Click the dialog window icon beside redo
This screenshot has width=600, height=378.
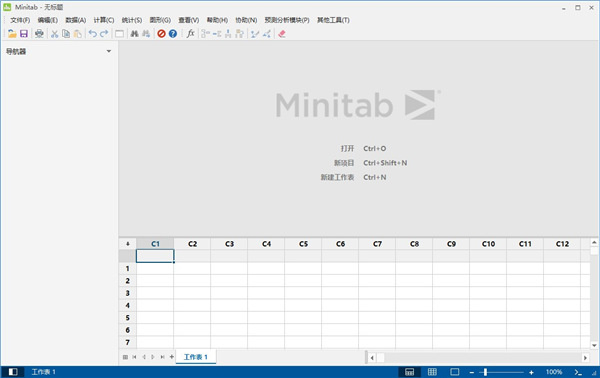click(x=119, y=34)
